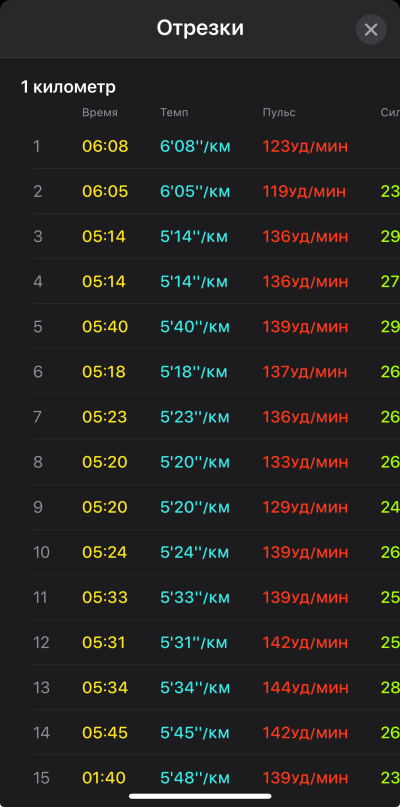This screenshot has height=807, width=400.
Task: Tap the 133уд/мин pulse in split 8
Action: pos(305,462)
